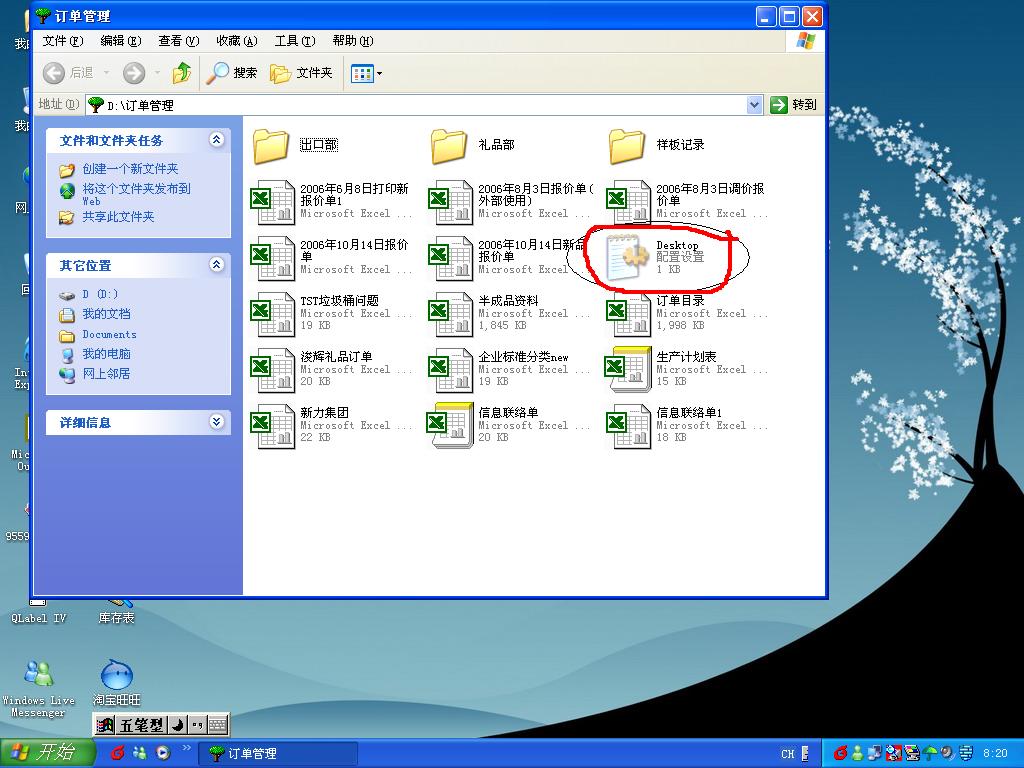This screenshot has width=1024, height=768.
Task: Go to D (D:) drive
Action: coord(100,295)
